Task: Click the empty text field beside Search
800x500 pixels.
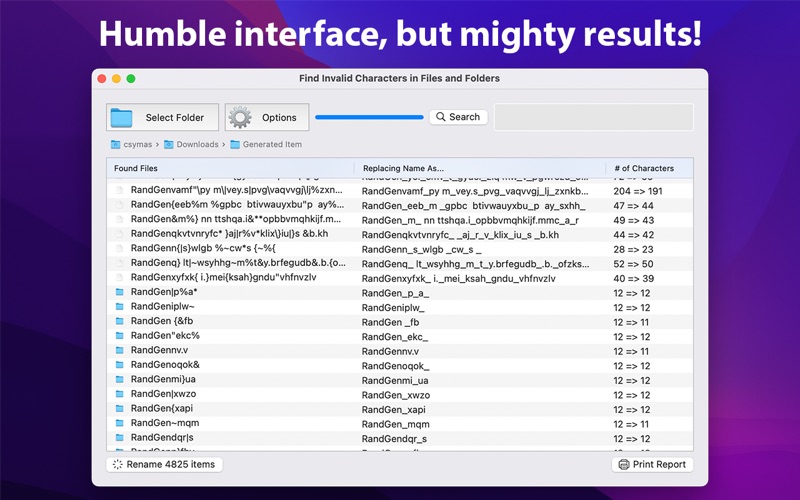Action: pyautogui.click(x=594, y=117)
